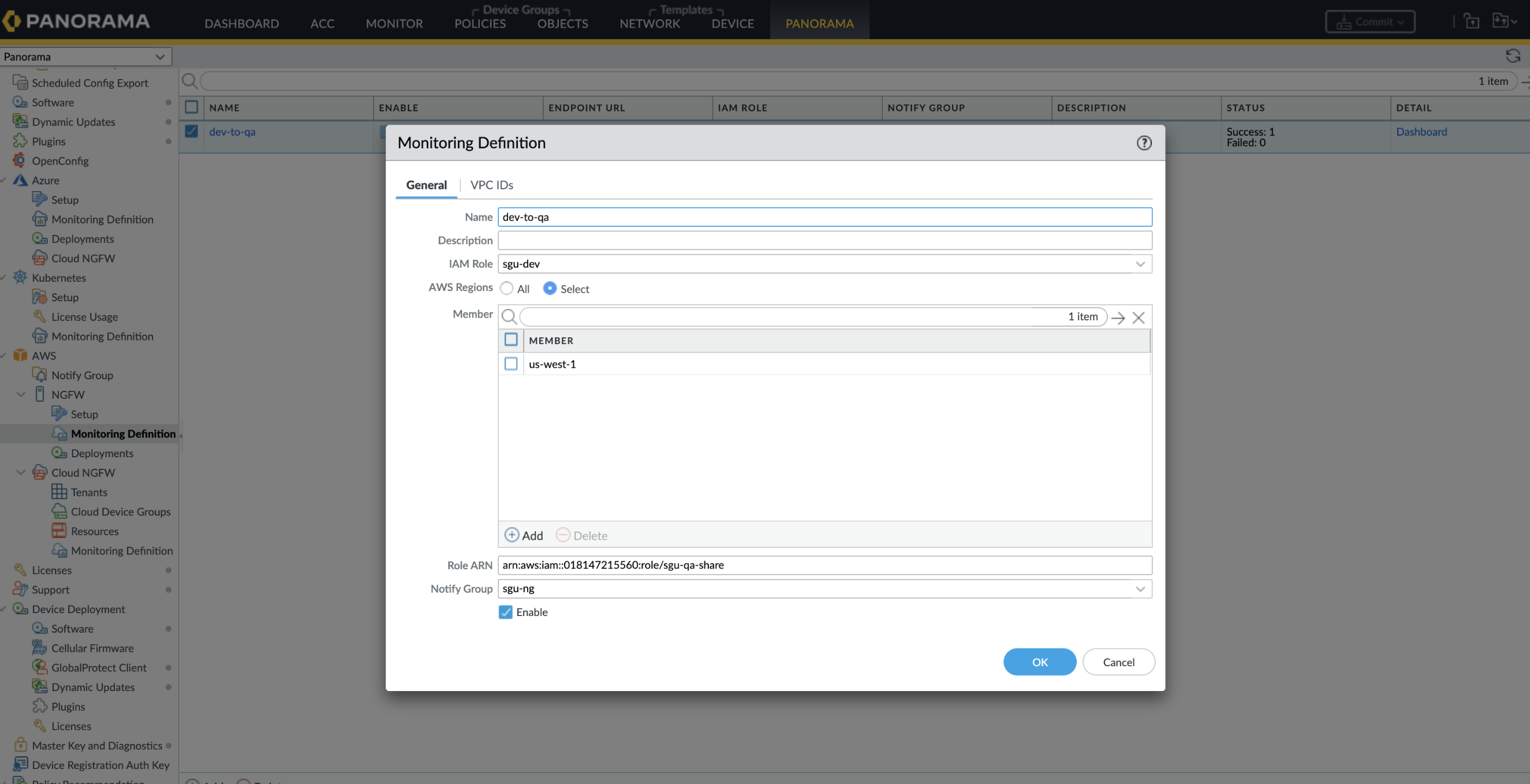1530x784 pixels.
Task: Click the help question mark icon
Action: (x=1143, y=143)
